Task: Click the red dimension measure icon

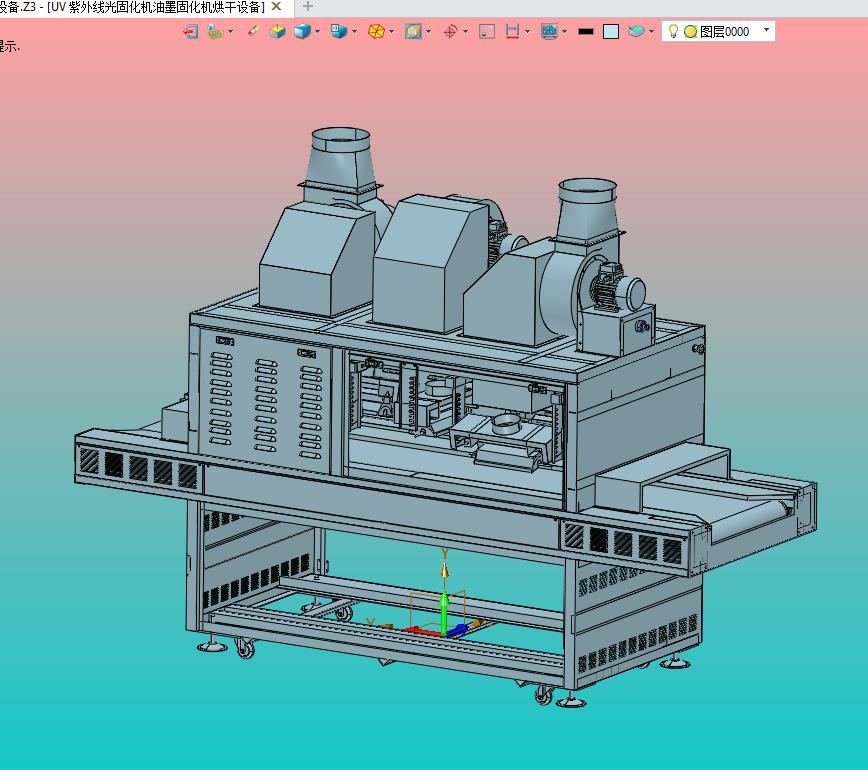Action: [x=512, y=32]
